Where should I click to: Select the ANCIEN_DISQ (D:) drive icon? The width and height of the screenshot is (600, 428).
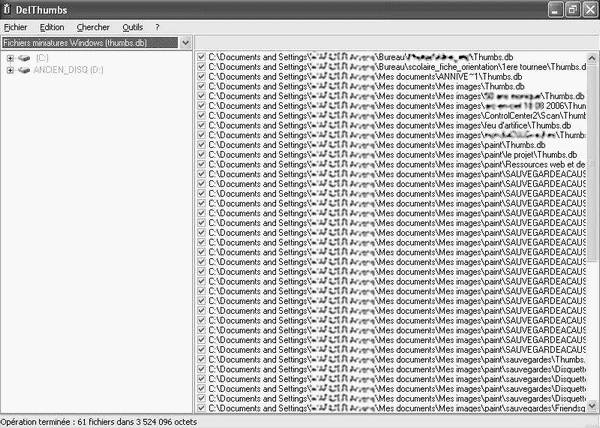[24, 70]
